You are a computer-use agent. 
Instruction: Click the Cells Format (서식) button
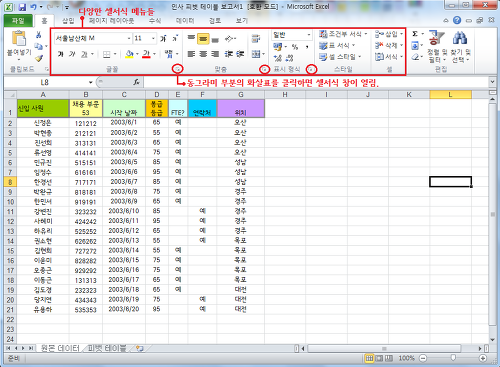point(389,57)
